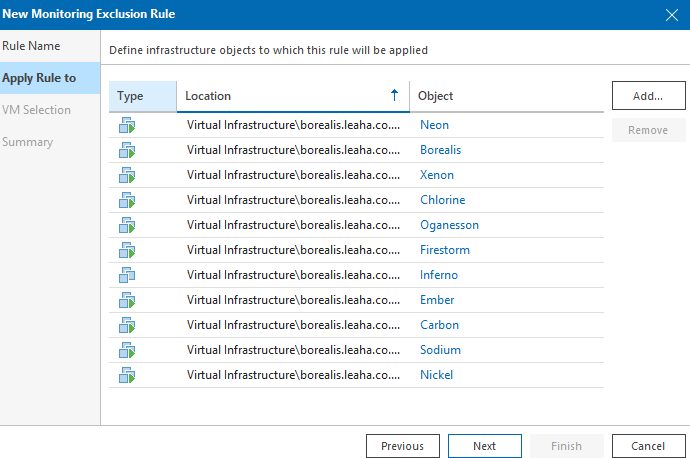
Task: Open the Carbon object link
Action: tap(439, 325)
